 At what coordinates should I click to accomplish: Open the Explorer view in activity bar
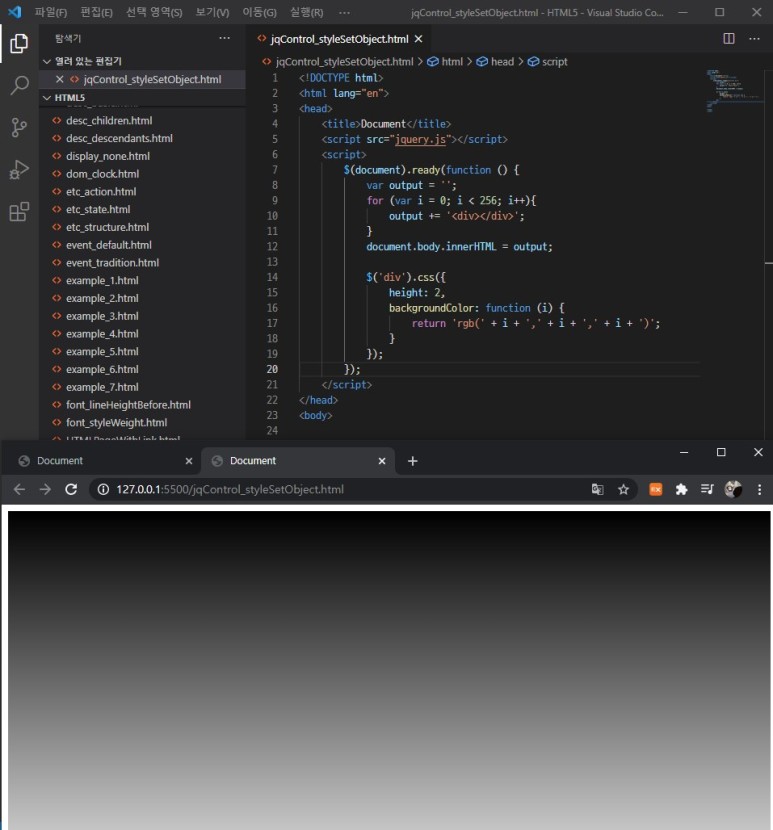point(19,43)
